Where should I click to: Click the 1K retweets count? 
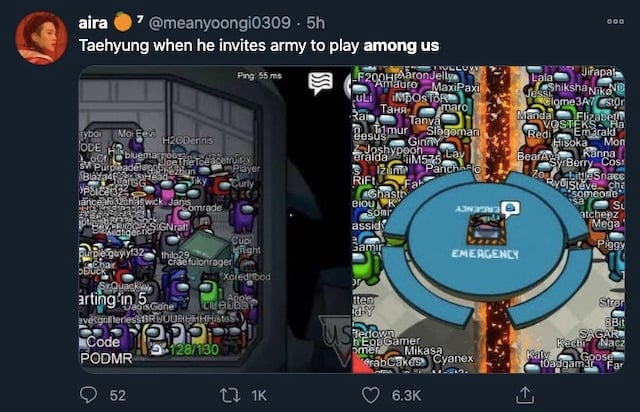coord(259,395)
